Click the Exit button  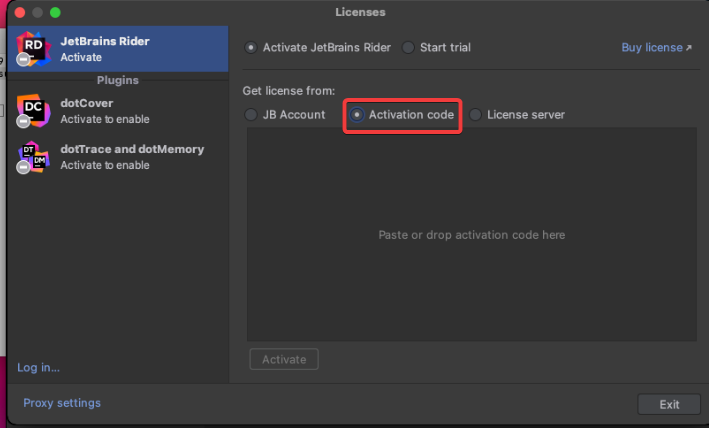pos(669,404)
